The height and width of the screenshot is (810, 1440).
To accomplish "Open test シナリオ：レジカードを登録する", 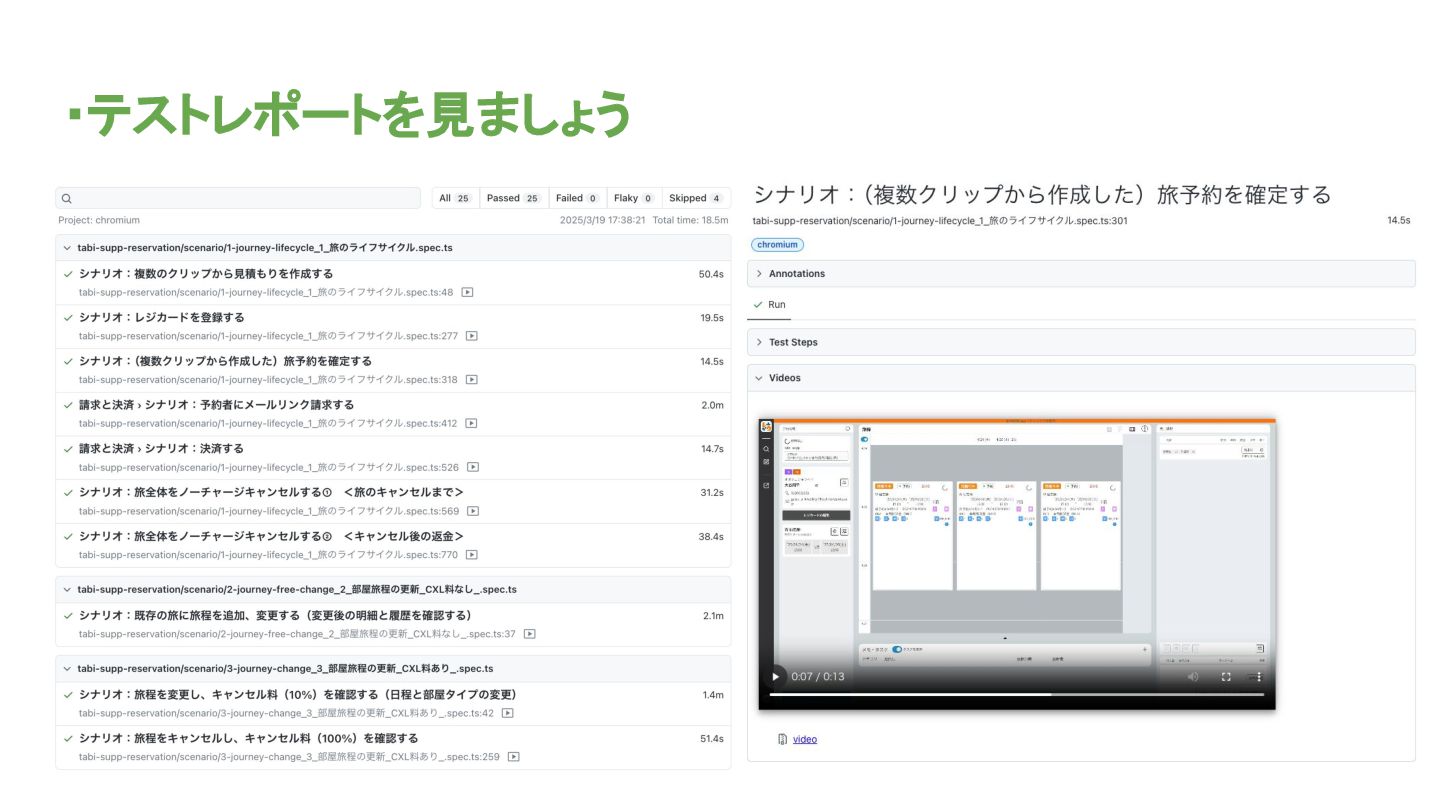I will pos(162,318).
